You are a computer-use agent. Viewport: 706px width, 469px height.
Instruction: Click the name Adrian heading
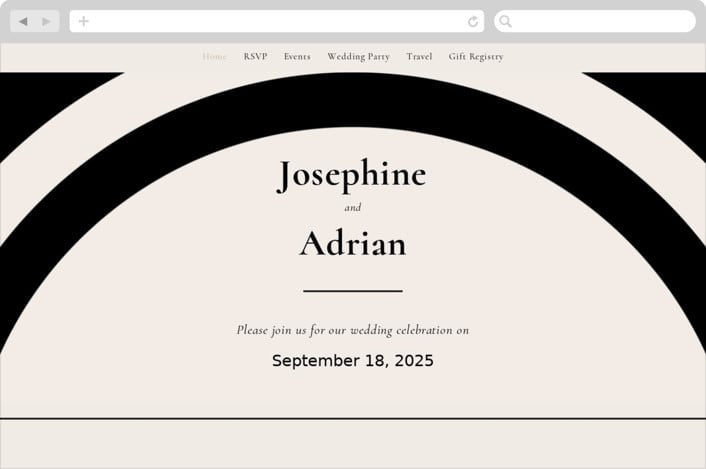point(353,244)
